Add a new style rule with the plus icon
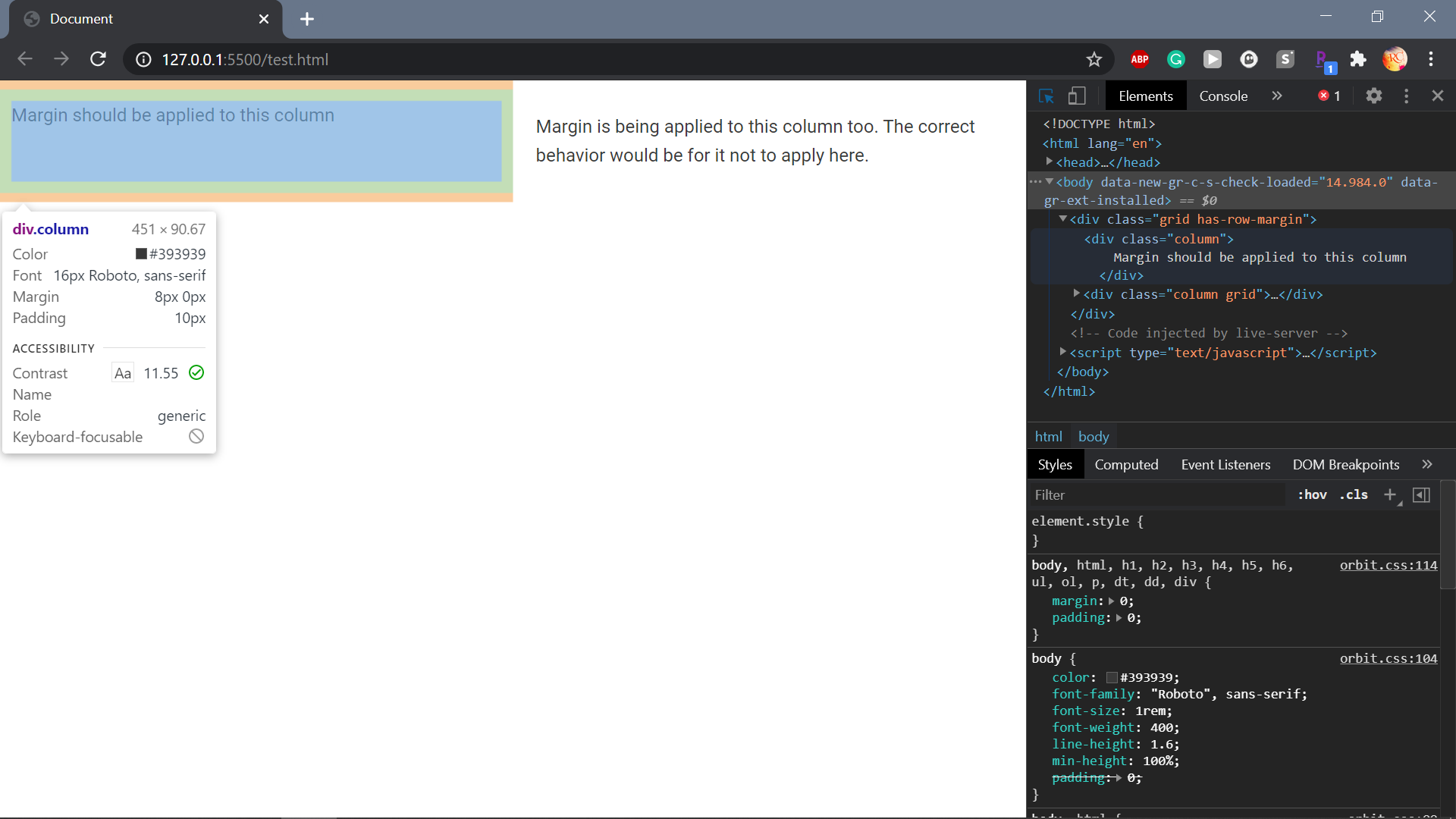Viewport: 1456px width, 819px height. coord(1390,494)
